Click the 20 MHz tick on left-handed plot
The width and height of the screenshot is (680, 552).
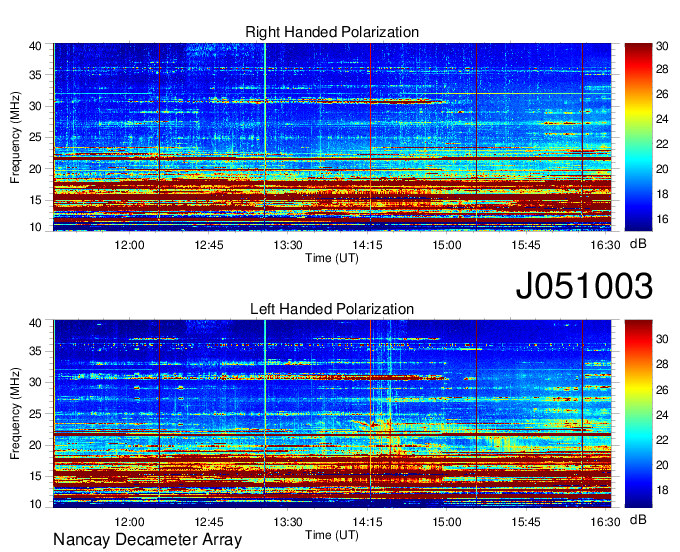[35, 445]
